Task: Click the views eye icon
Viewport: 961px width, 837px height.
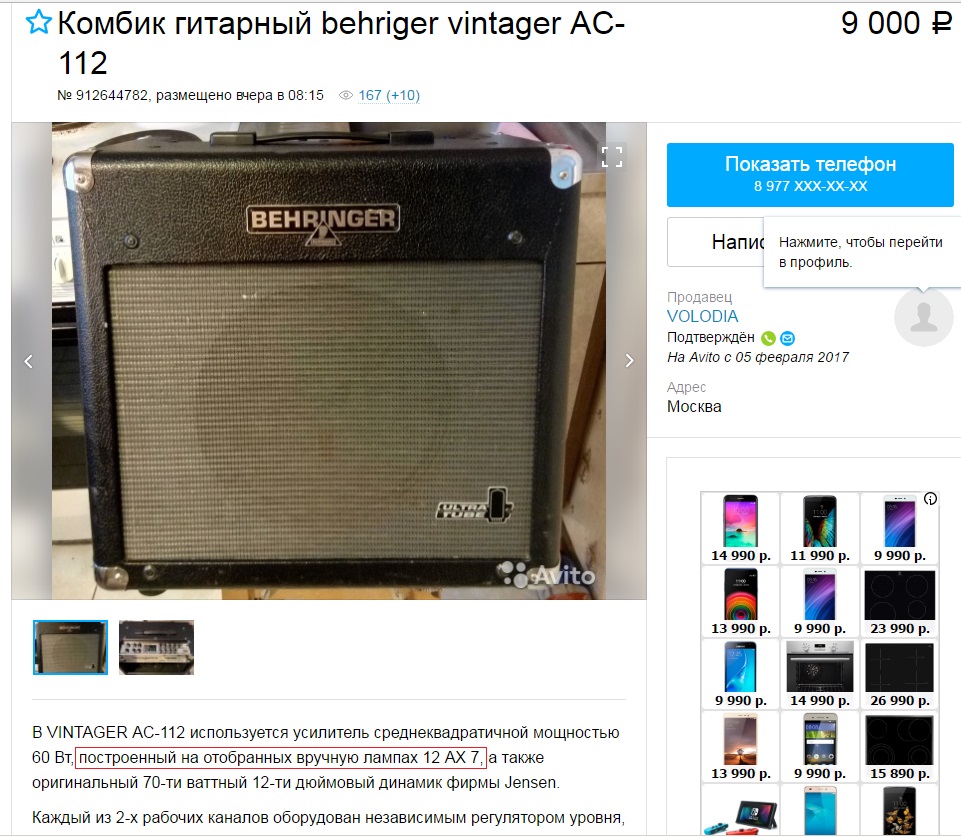Action: 346,96
